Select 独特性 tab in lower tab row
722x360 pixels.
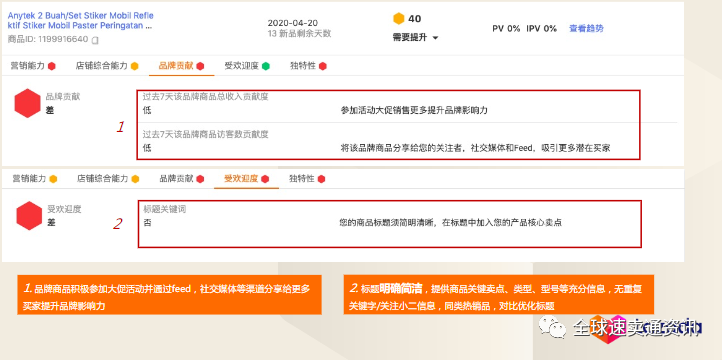[x=307, y=179]
